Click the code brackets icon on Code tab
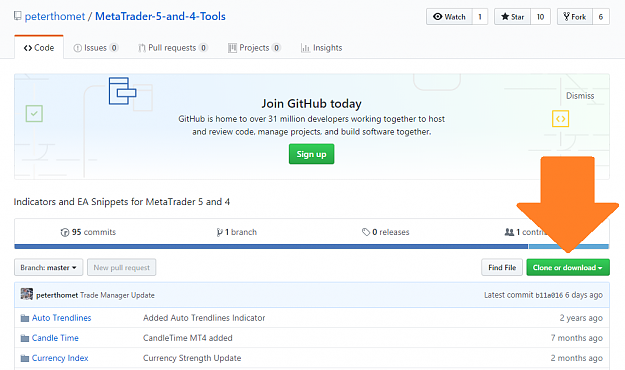 tap(28, 48)
